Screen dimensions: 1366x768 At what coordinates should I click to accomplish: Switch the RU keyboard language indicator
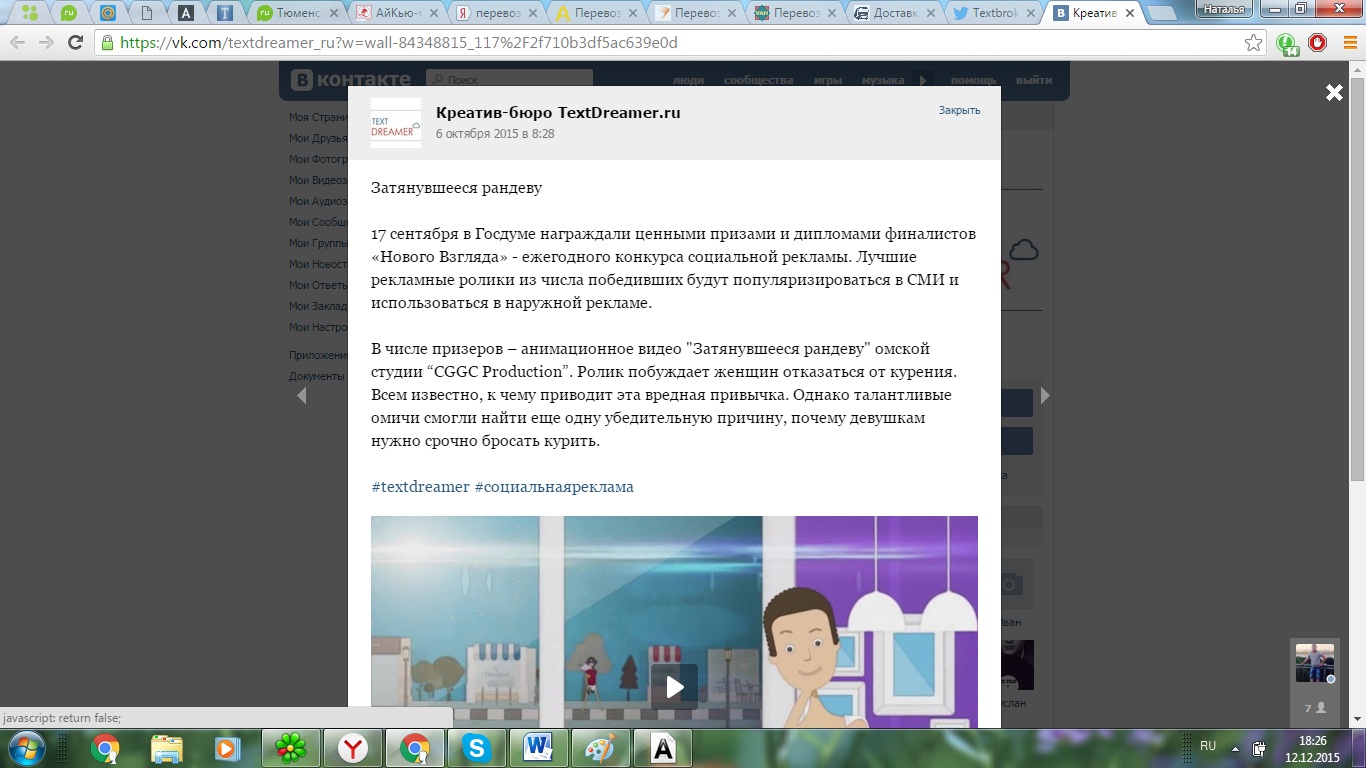[1208, 746]
